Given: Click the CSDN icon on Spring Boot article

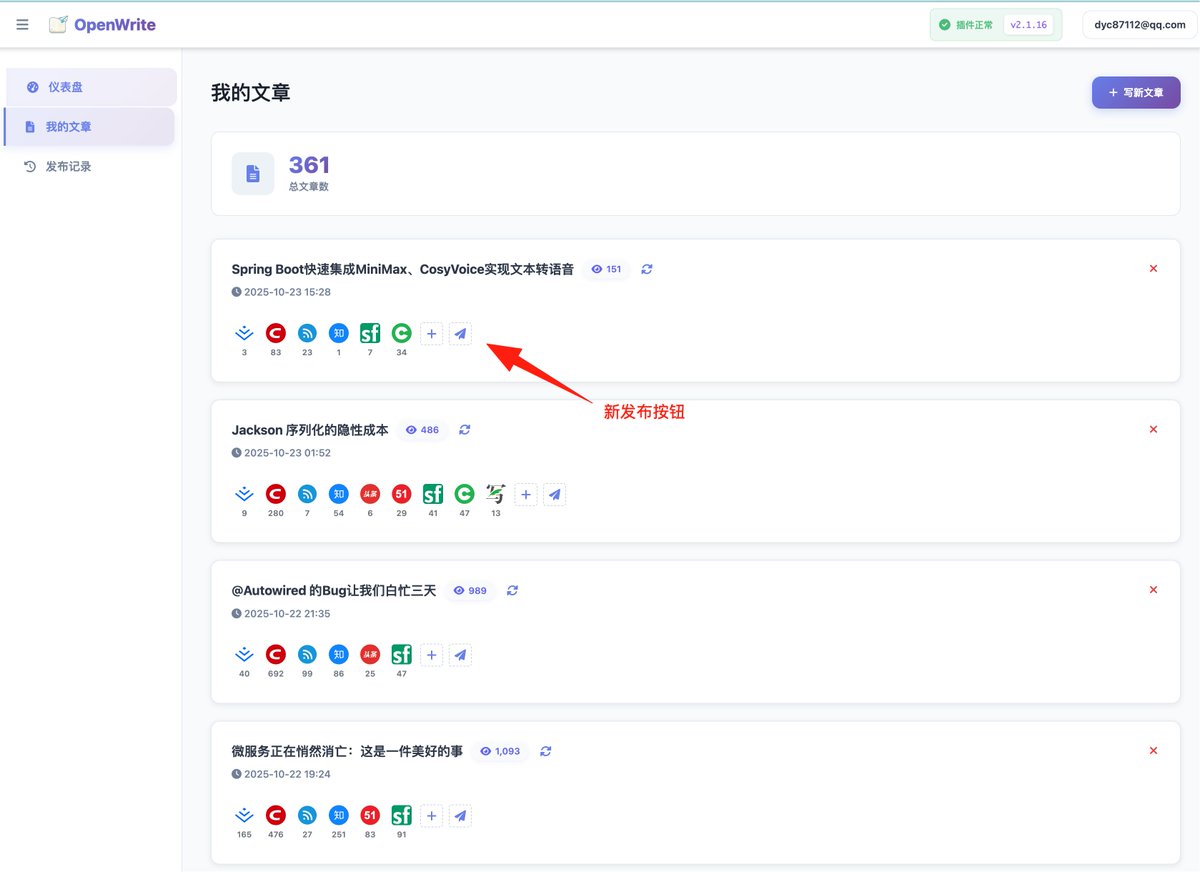Looking at the screenshot, I should tap(276, 334).
